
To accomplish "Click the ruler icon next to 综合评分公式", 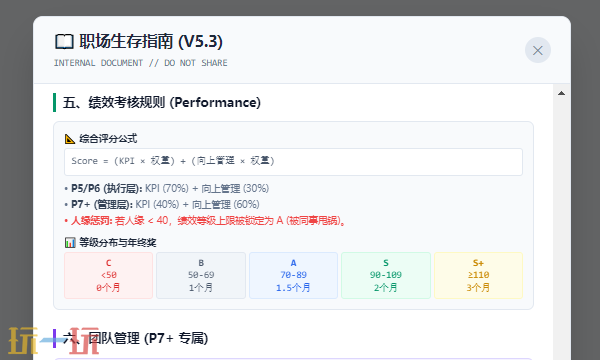I will tap(70, 139).
